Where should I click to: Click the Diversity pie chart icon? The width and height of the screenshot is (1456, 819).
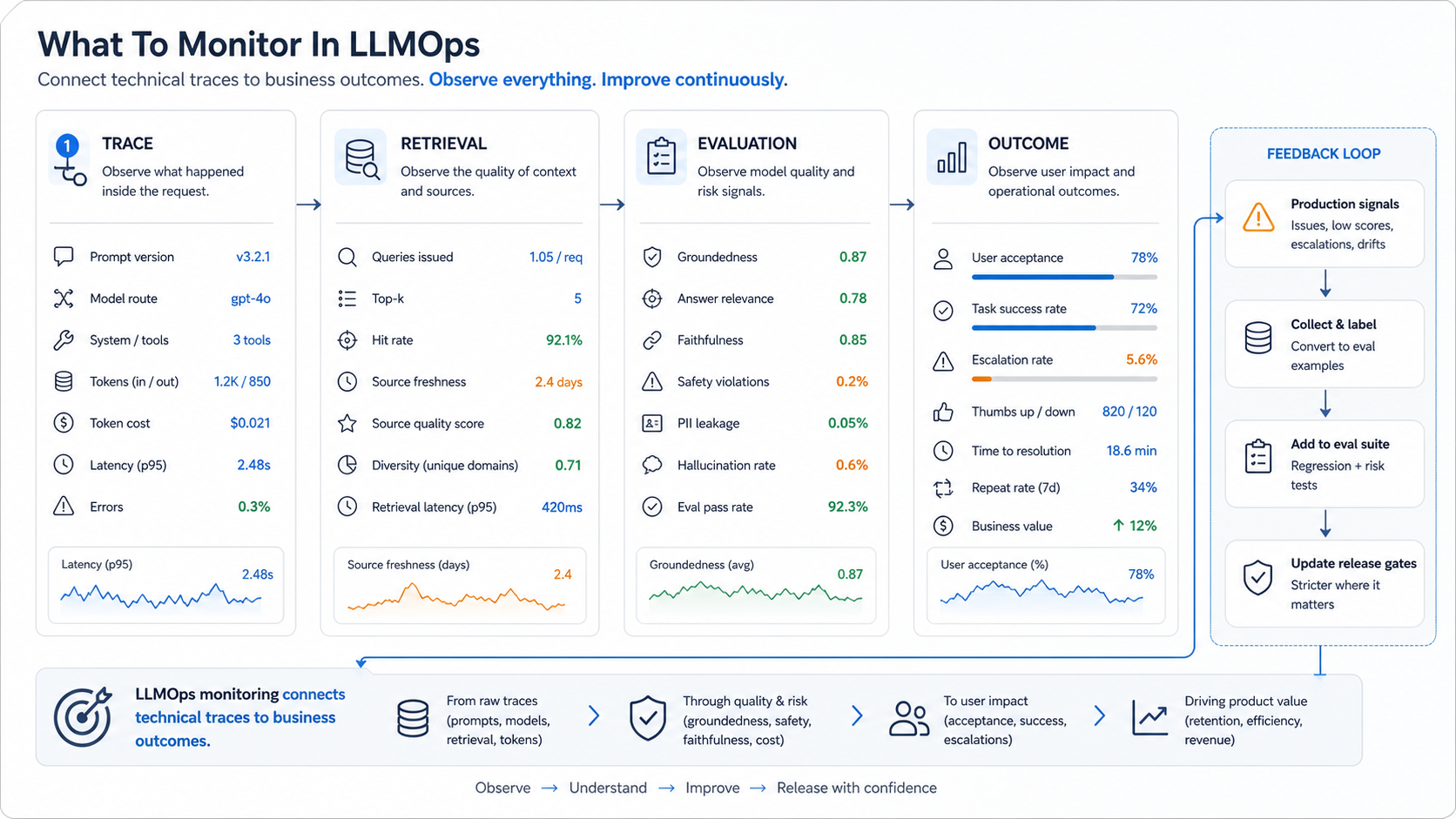[x=347, y=465]
